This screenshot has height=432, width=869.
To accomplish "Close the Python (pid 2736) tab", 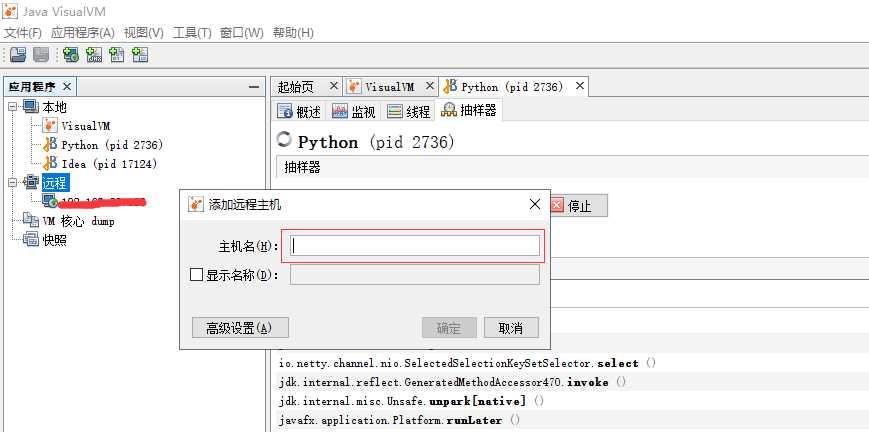I will tap(580, 86).
